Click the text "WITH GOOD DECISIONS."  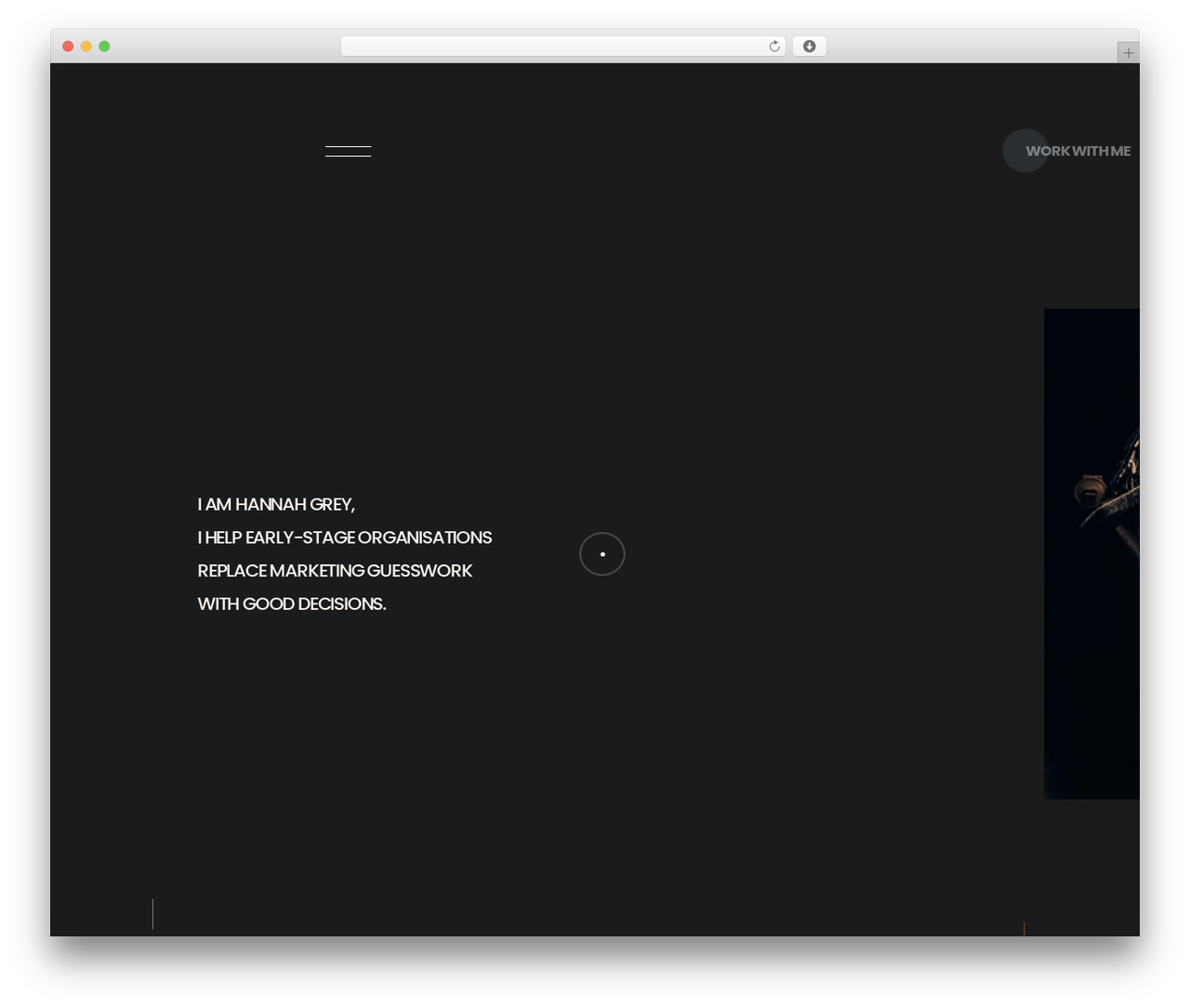292,604
